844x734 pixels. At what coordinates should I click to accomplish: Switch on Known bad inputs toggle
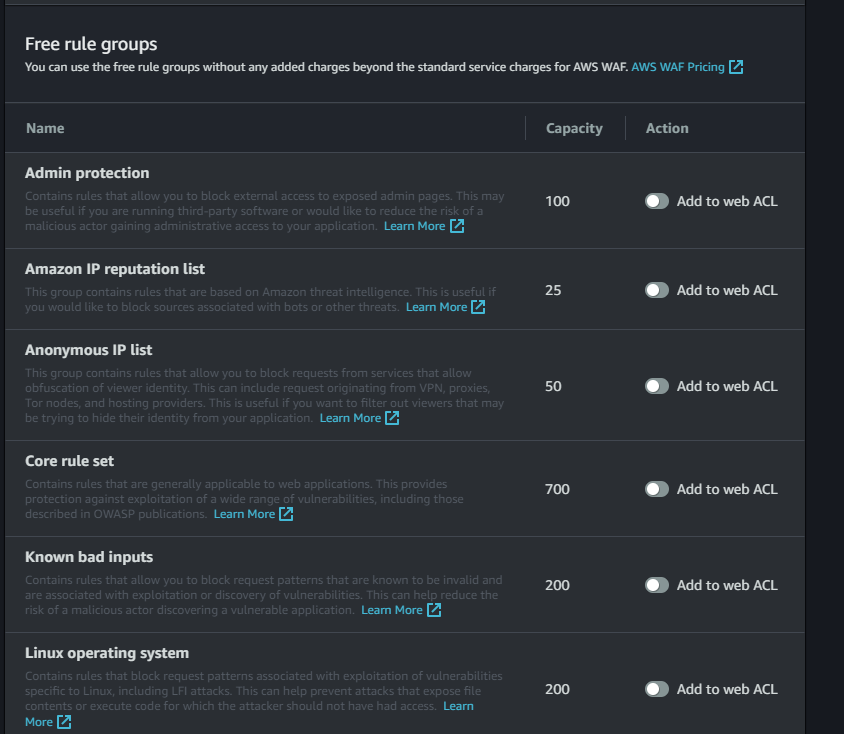point(656,585)
